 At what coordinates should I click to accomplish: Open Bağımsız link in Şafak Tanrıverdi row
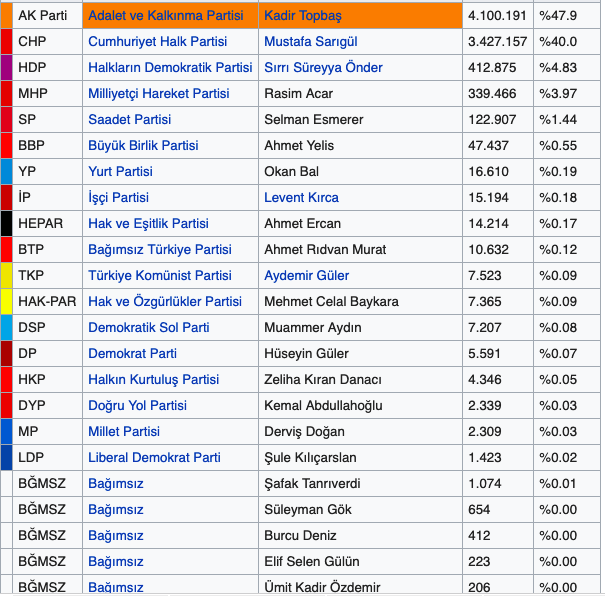point(115,484)
